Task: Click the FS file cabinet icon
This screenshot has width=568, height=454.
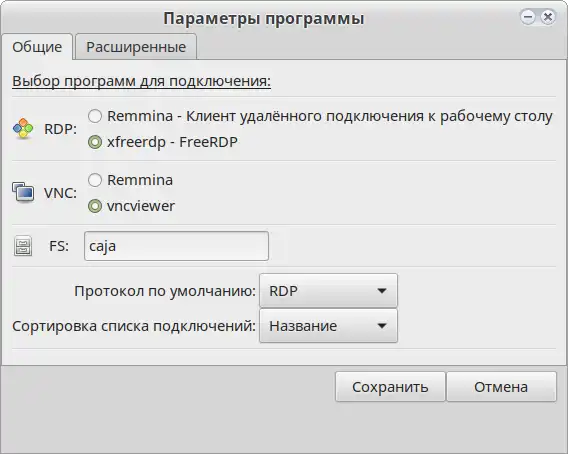Action: click(23, 246)
